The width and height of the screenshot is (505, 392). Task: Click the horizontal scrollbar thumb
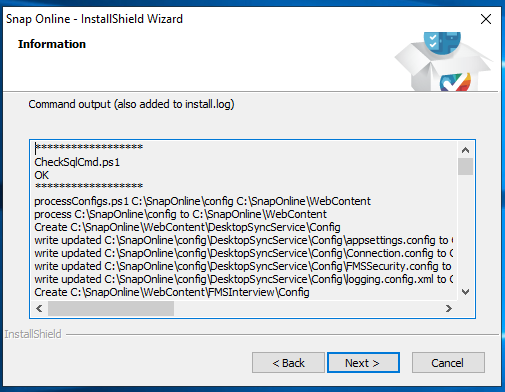point(111,308)
